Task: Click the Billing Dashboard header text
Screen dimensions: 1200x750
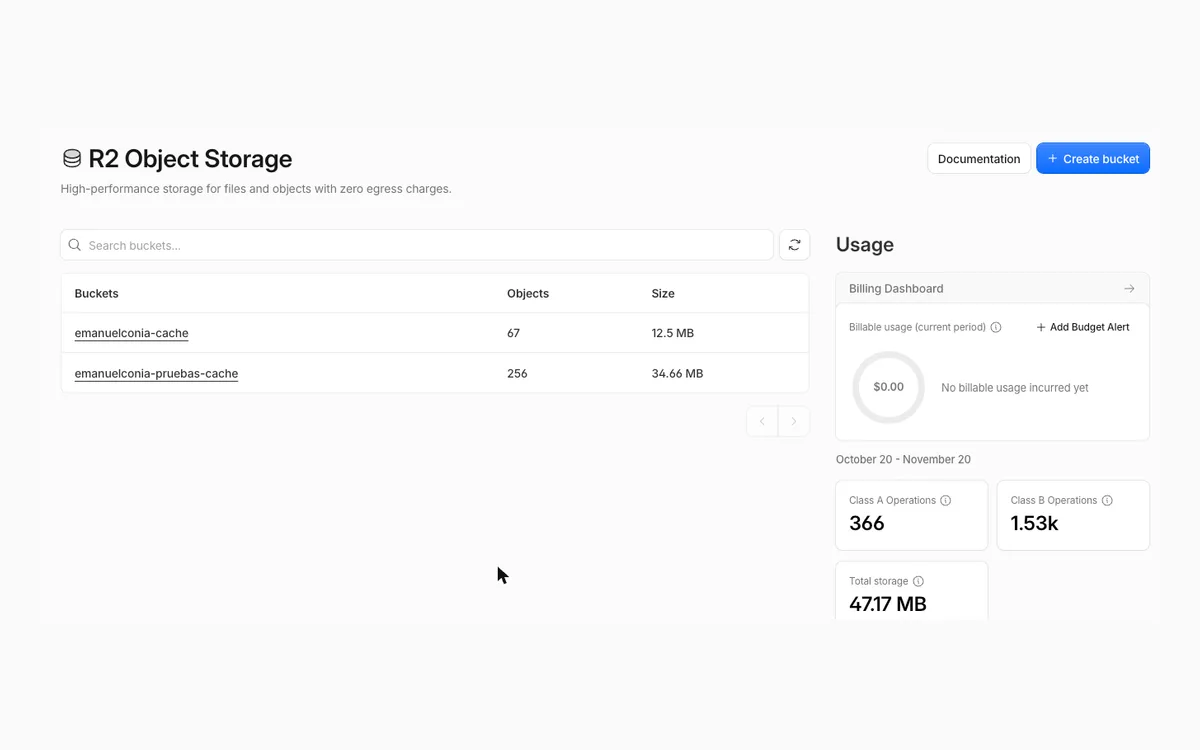Action: (x=896, y=289)
